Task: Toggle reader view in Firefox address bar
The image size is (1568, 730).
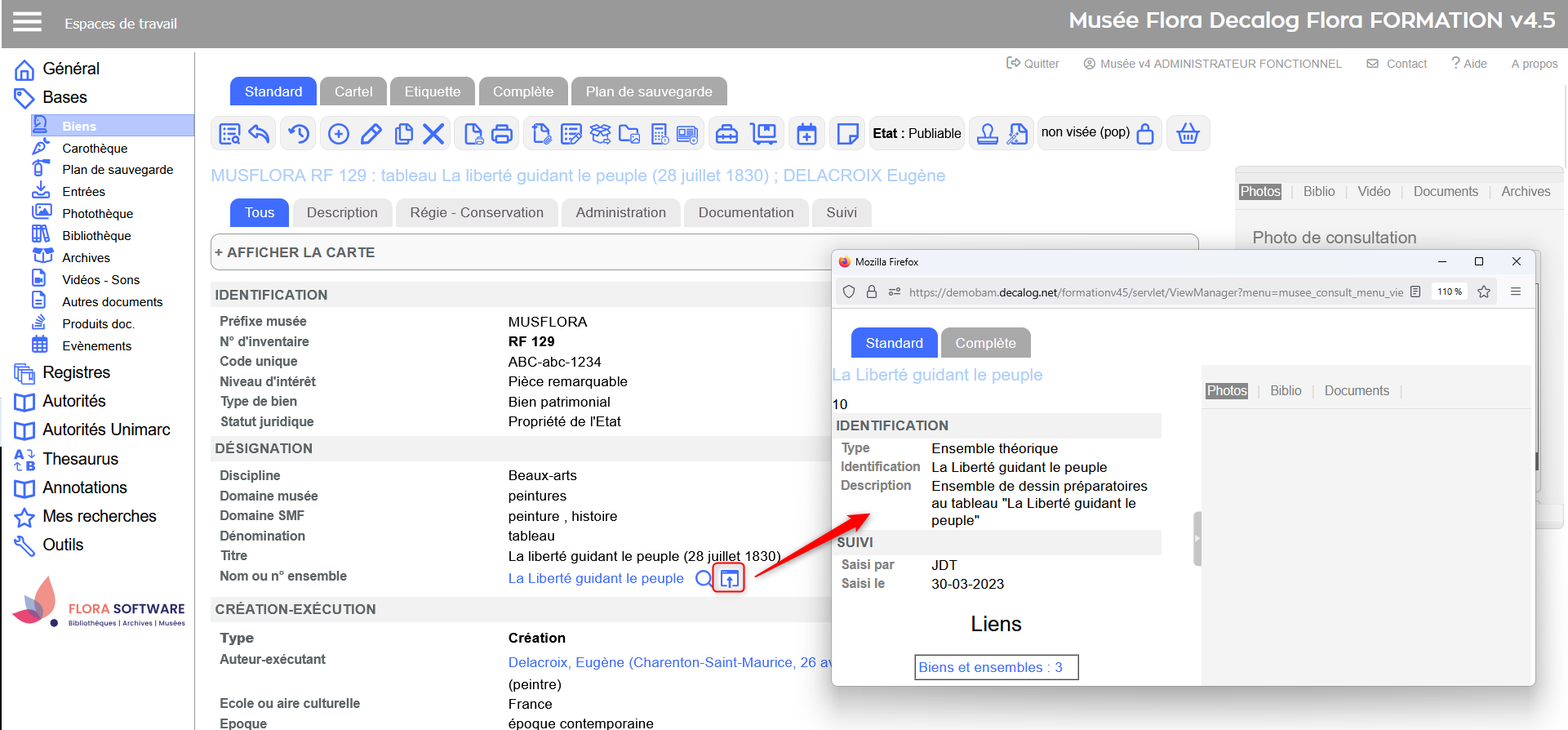Action: 1415,292
